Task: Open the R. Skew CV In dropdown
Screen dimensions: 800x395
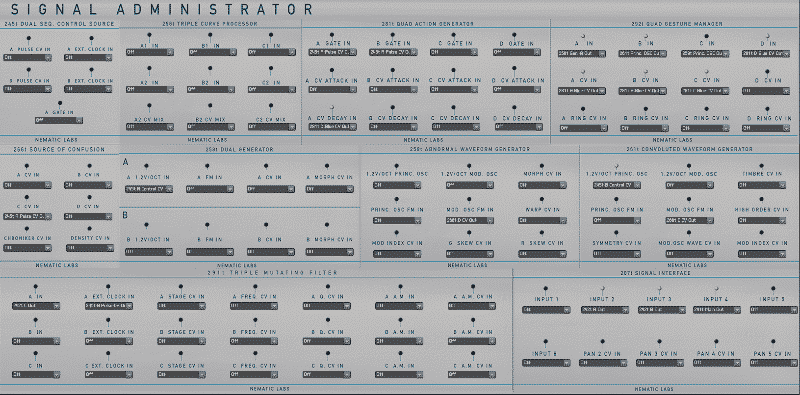Action: tap(542, 254)
